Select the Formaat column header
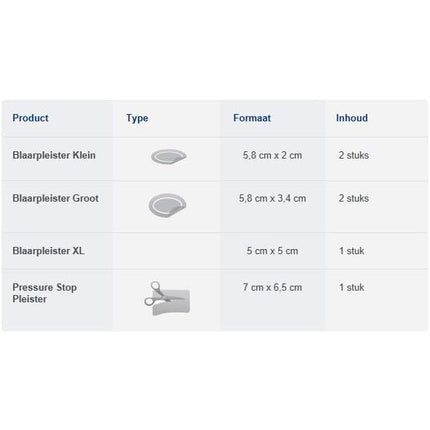430x430 pixels. (252, 118)
